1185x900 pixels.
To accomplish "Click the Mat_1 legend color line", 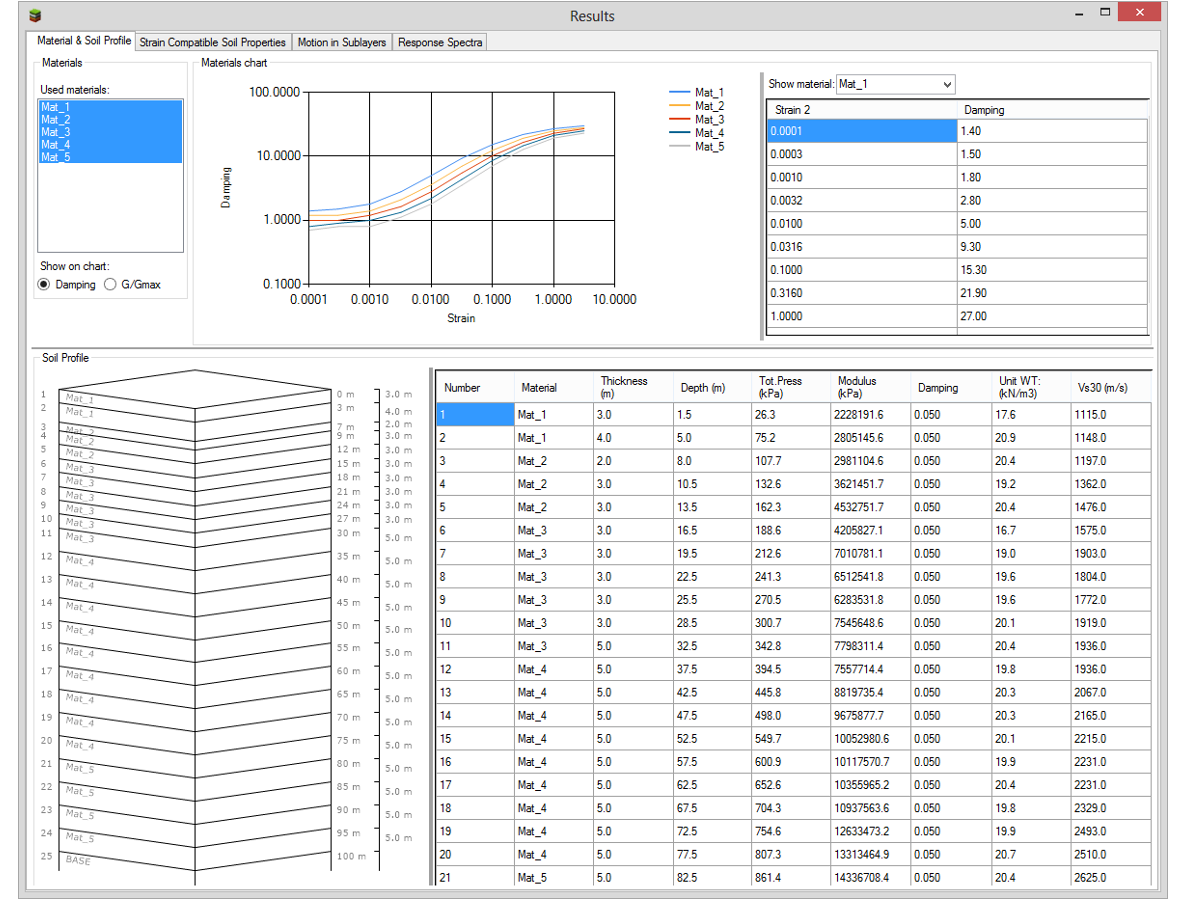I will (680, 92).
